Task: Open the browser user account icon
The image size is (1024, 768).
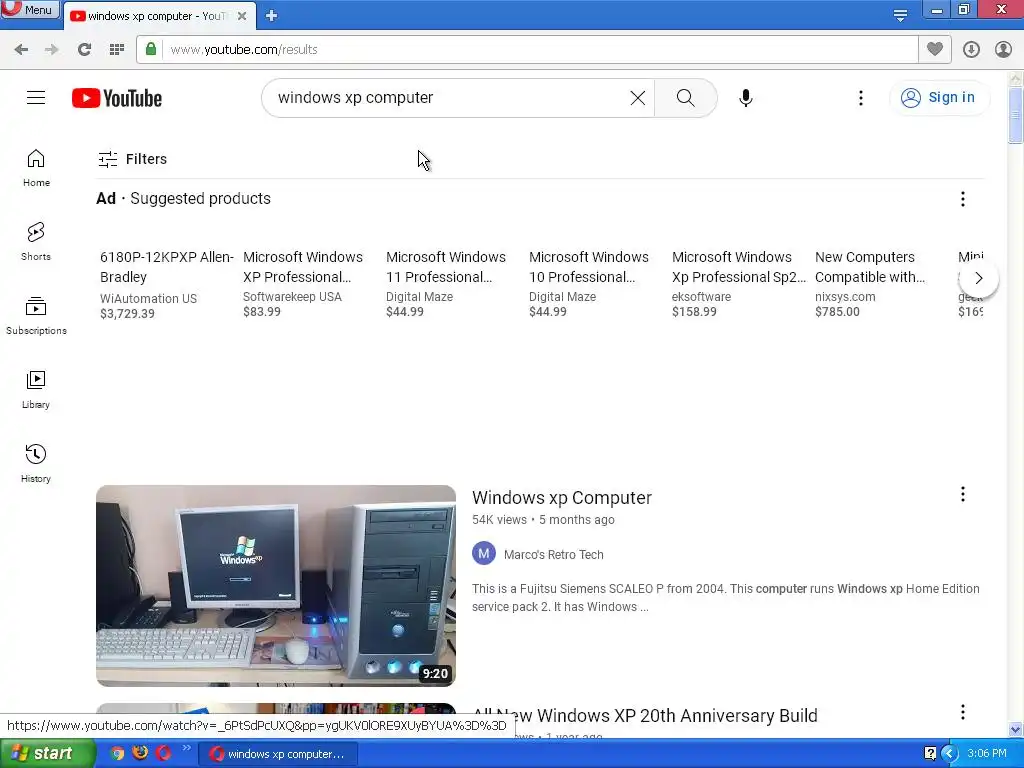Action: tap(1003, 50)
